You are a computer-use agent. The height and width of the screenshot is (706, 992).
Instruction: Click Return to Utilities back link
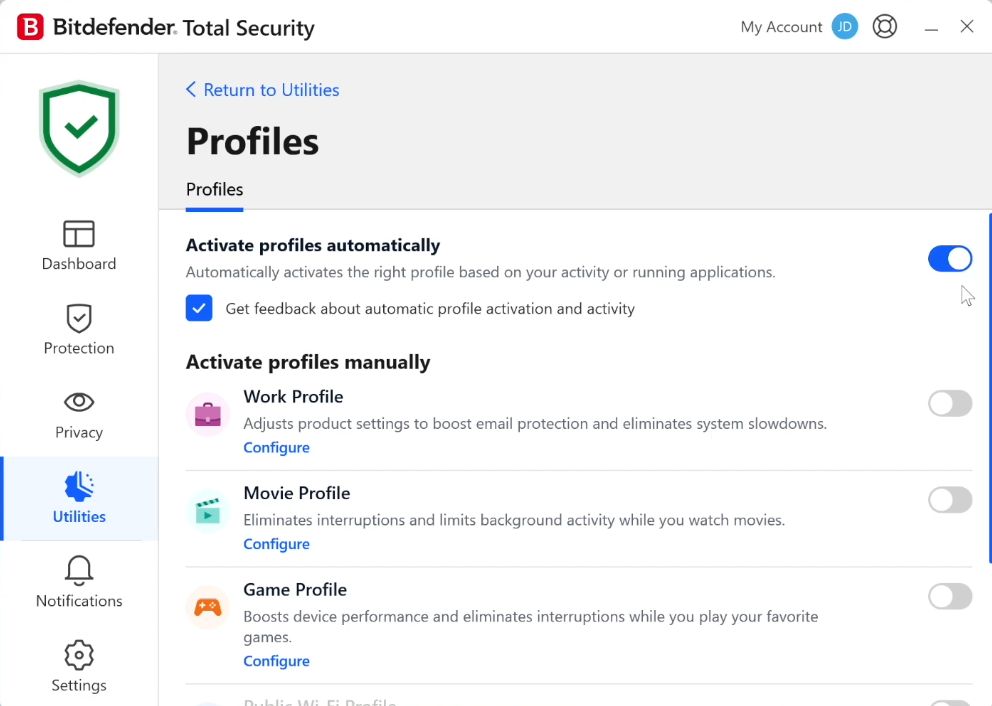point(262,90)
